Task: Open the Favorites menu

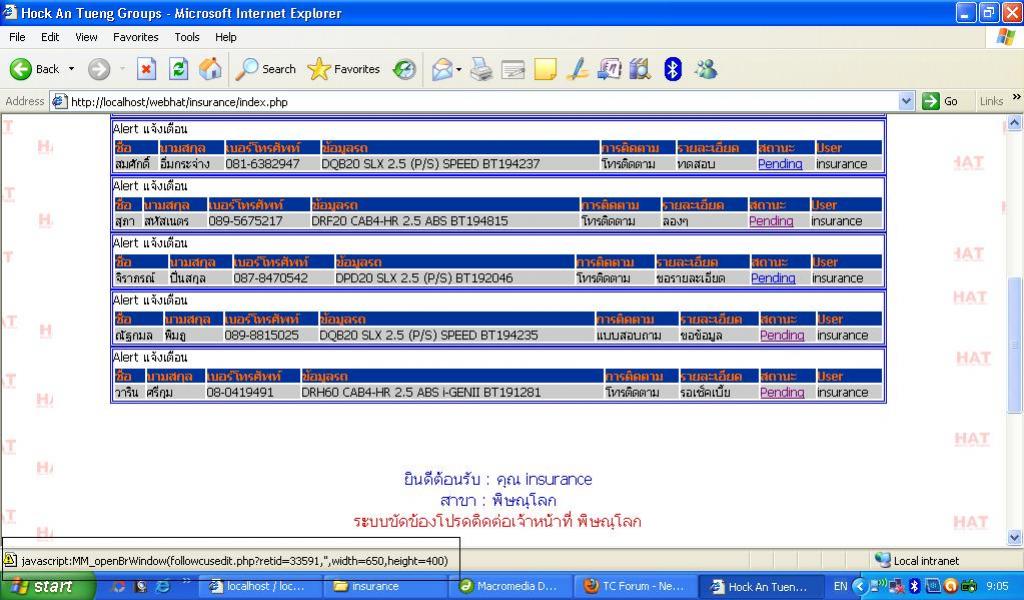Action: coord(135,37)
